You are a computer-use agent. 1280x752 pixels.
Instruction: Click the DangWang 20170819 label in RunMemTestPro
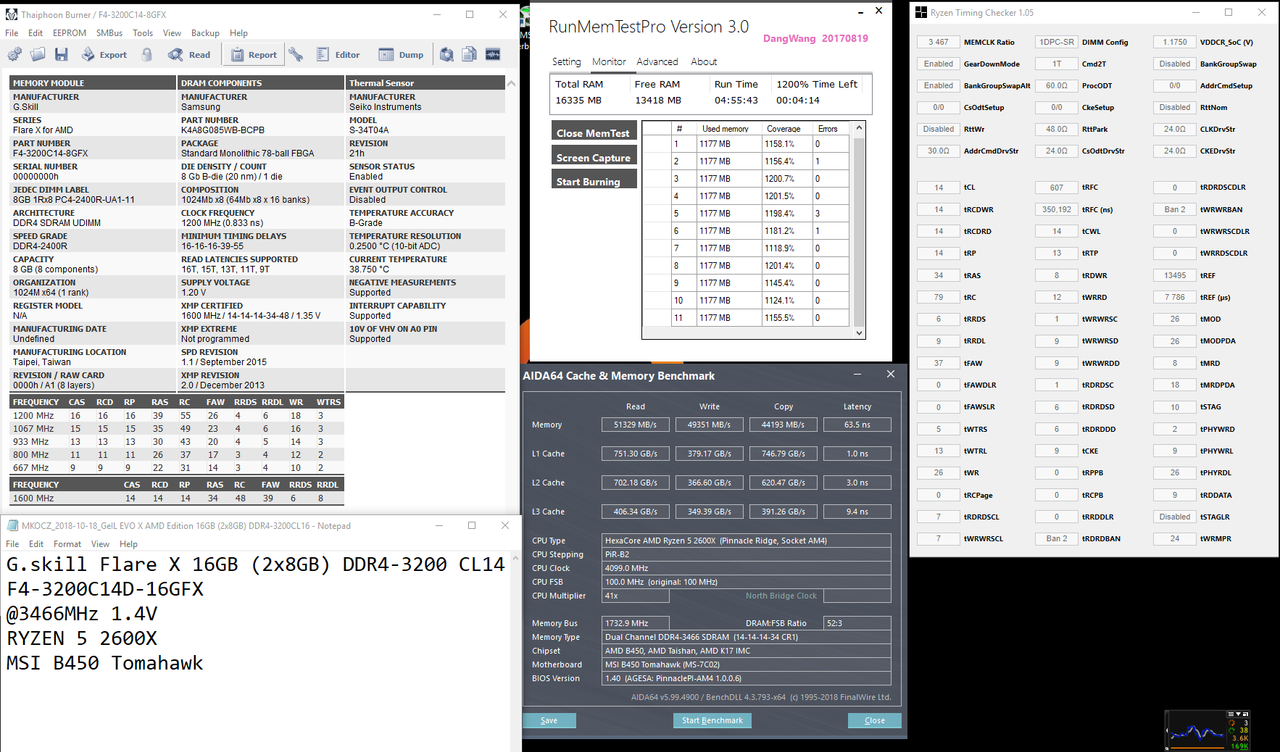[815, 37]
